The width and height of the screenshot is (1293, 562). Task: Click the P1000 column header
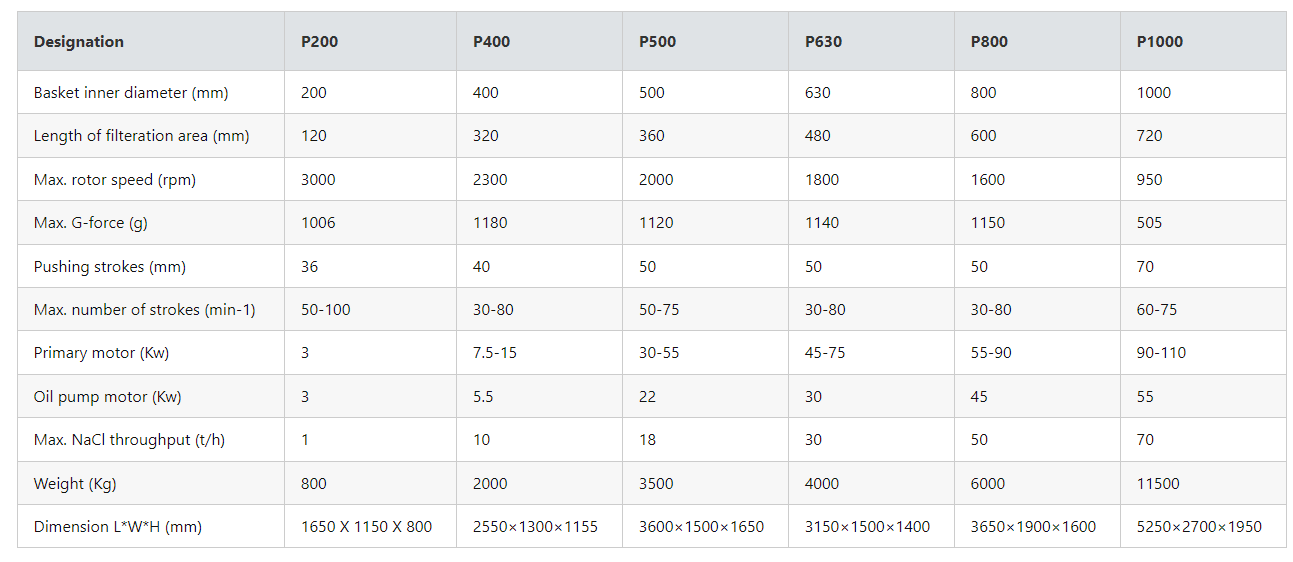tap(1159, 42)
